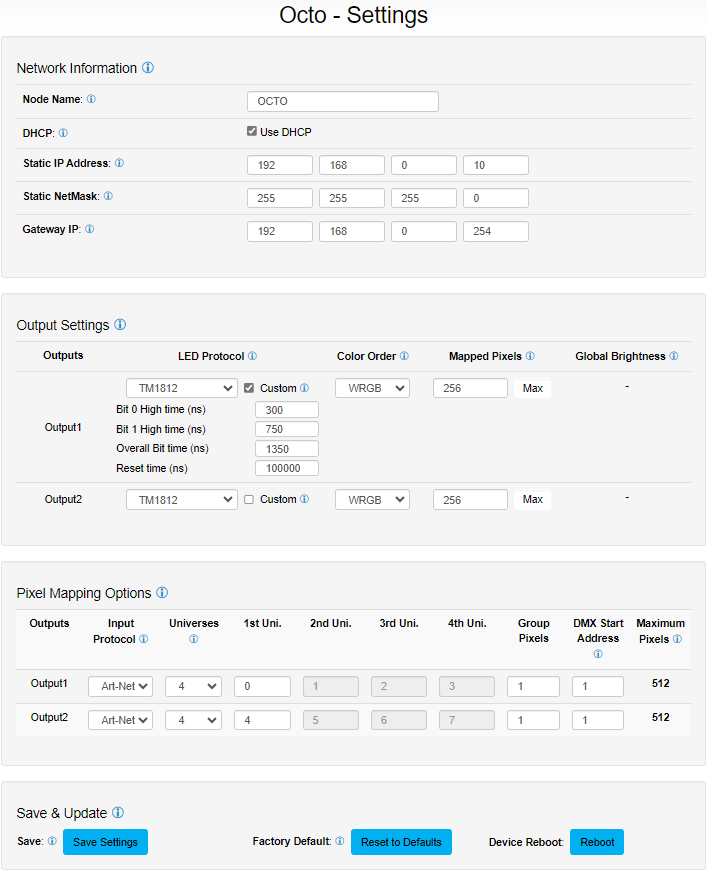
Task: Click the Node Name field containing OCTO
Action: 343,101
